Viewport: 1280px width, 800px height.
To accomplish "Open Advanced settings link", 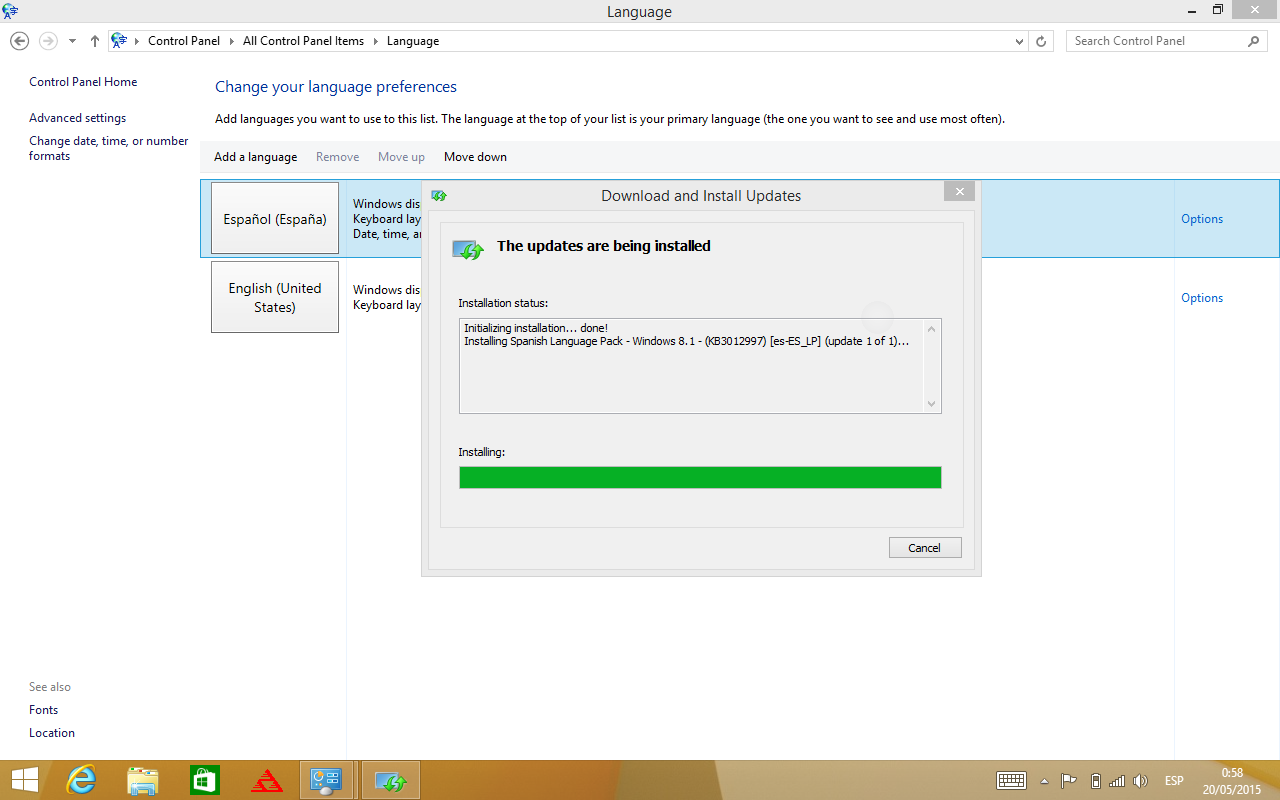I will [77, 118].
